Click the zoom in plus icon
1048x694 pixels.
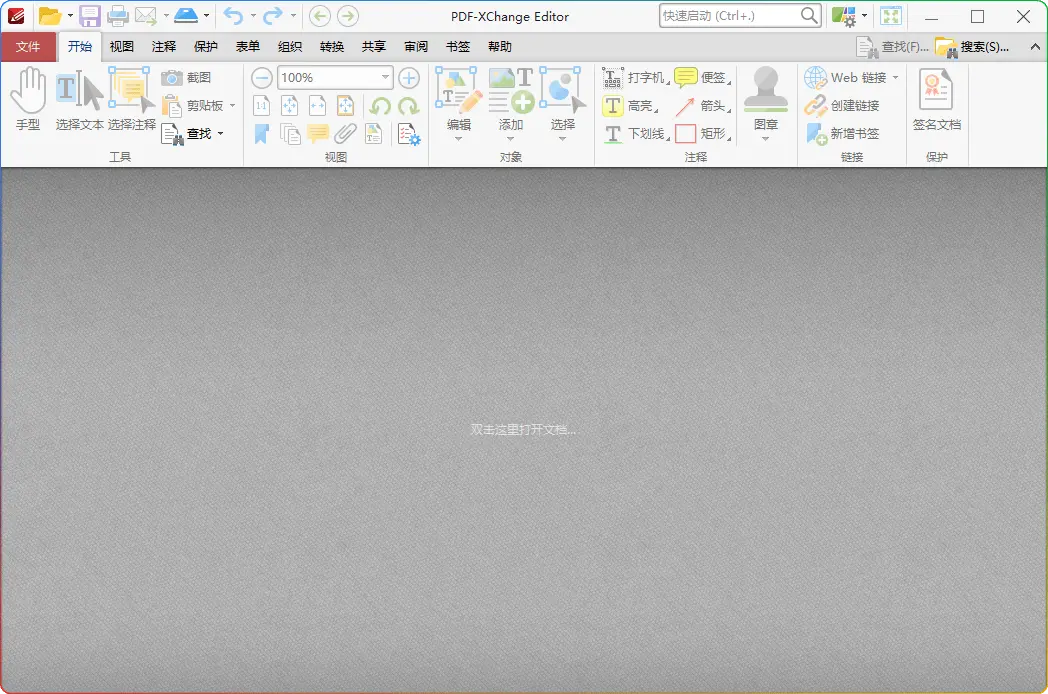(x=409, y=78)
